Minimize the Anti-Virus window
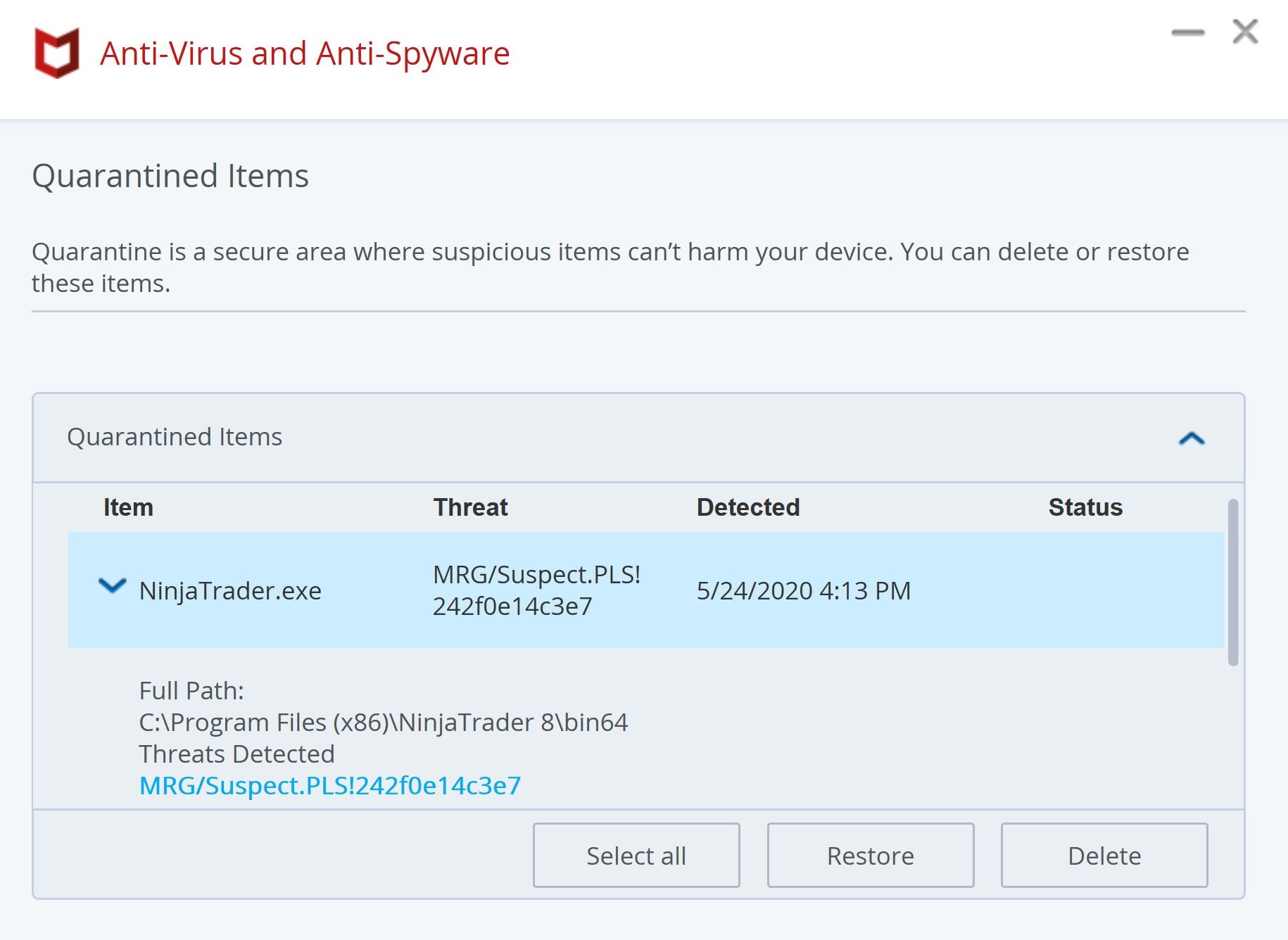1288x940 pixels. click(x=1187, y=32)
